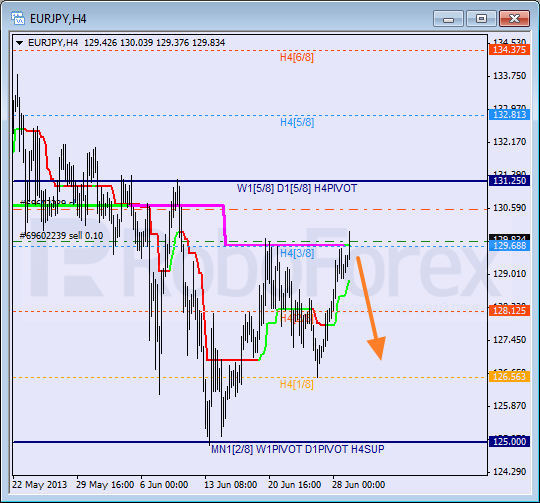Click the 127.450 price scale value
540x503 pixels.
pos(509,340)
